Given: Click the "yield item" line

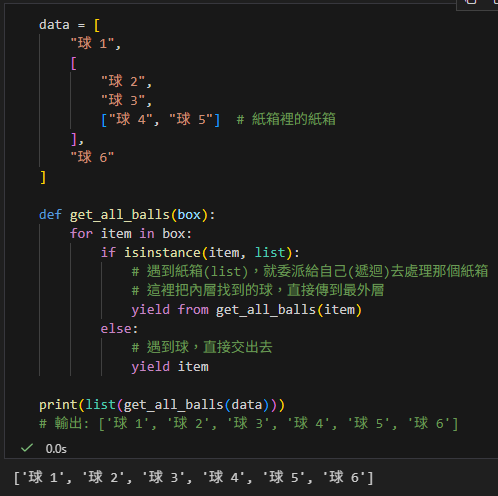Looking at the screenshot, I should click(x=170, y=367).
